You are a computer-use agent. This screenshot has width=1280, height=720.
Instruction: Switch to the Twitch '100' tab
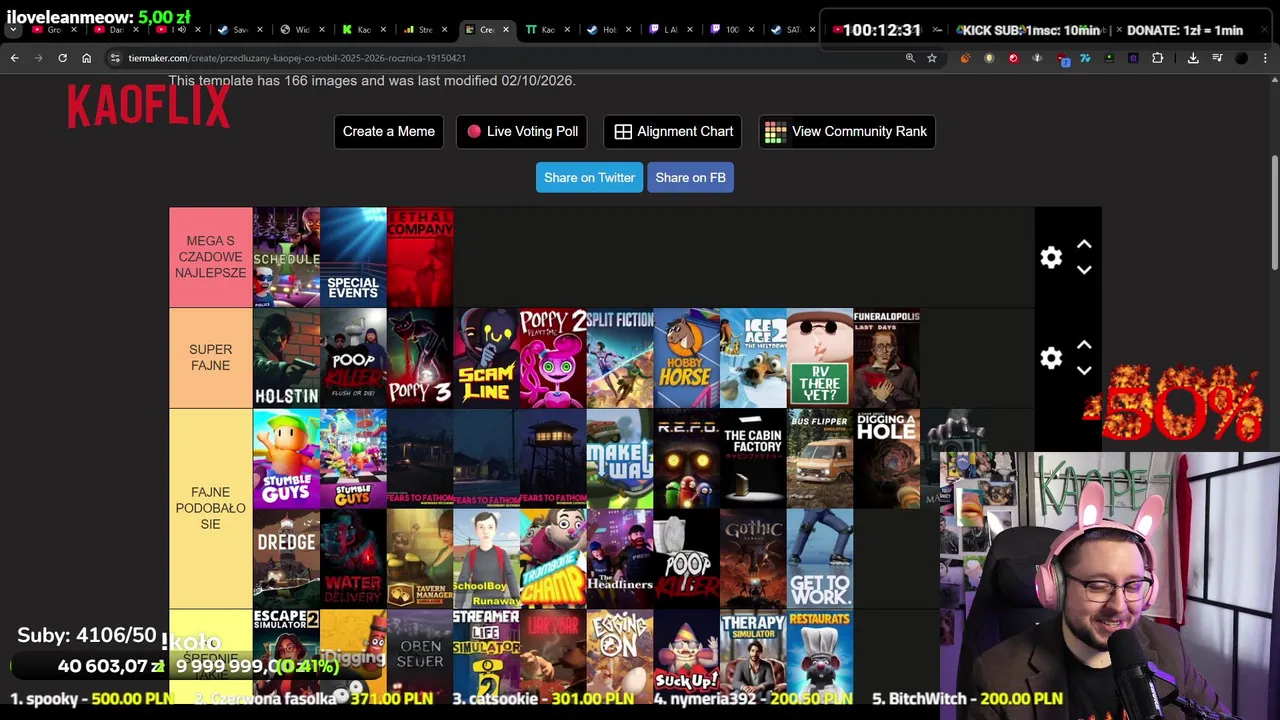(x=731, y=30)
